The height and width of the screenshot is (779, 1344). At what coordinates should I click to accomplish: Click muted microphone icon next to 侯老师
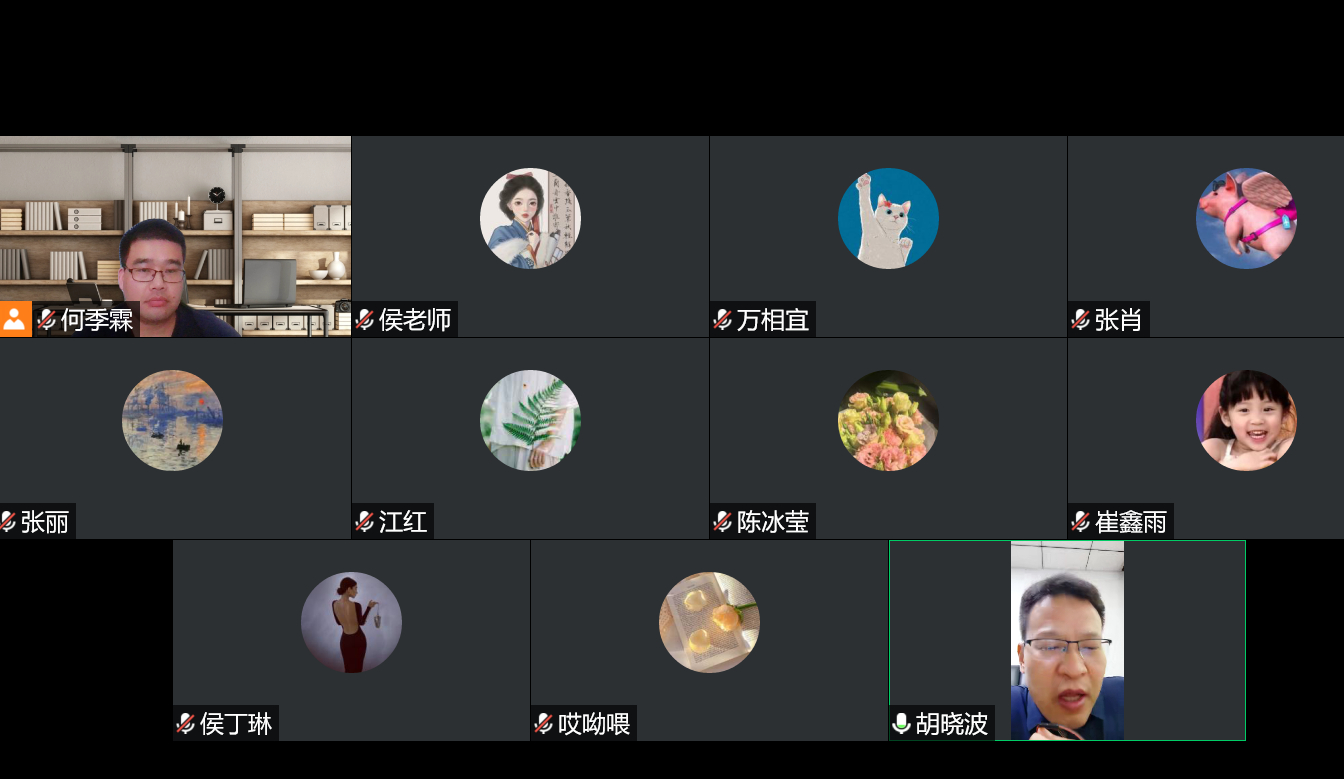(x=365, y=320)
